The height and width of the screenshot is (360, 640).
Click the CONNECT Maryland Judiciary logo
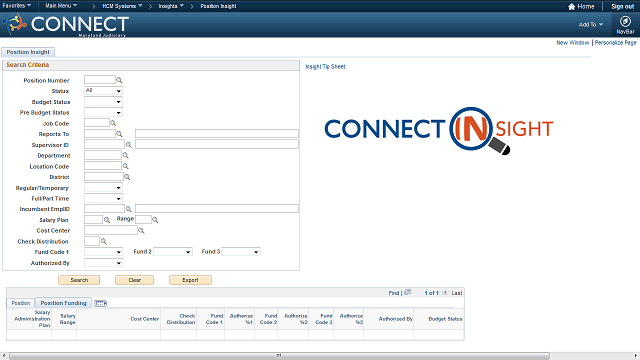(x=67, y=24)
